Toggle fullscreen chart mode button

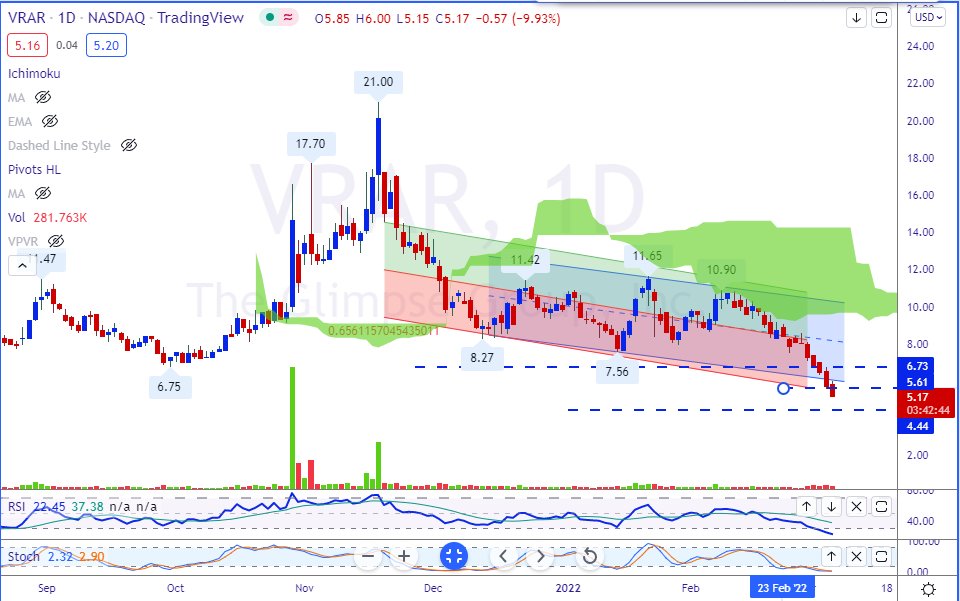[x=454, y=556]
